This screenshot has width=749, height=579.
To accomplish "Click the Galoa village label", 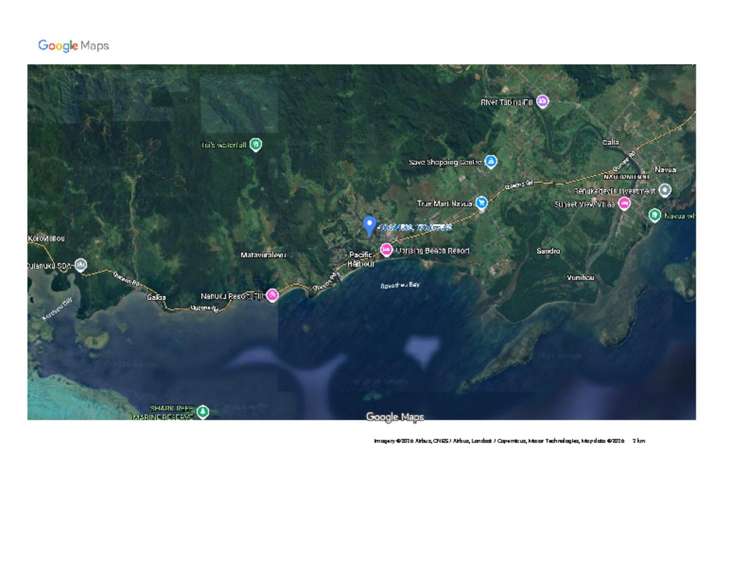I will point(156,298).
